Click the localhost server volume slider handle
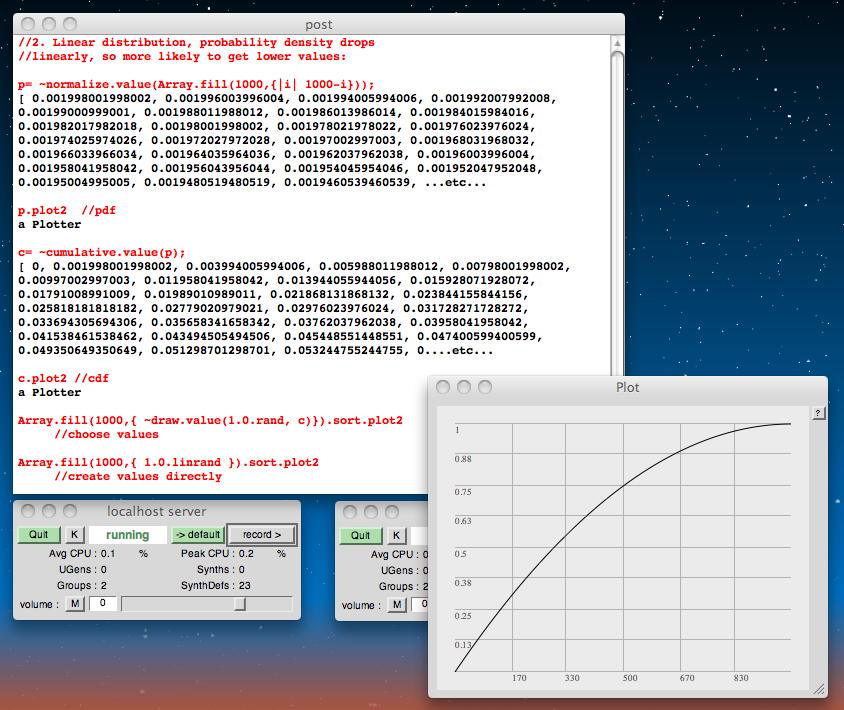 [x=240, y=604]
